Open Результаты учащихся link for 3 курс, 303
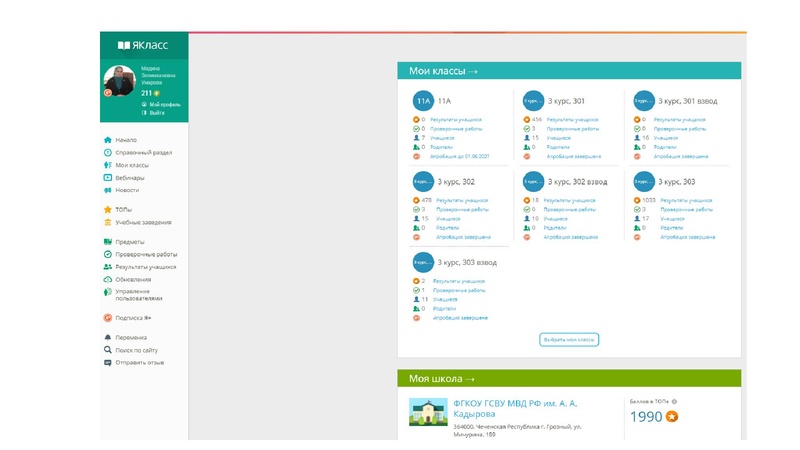 pos(680,201)
